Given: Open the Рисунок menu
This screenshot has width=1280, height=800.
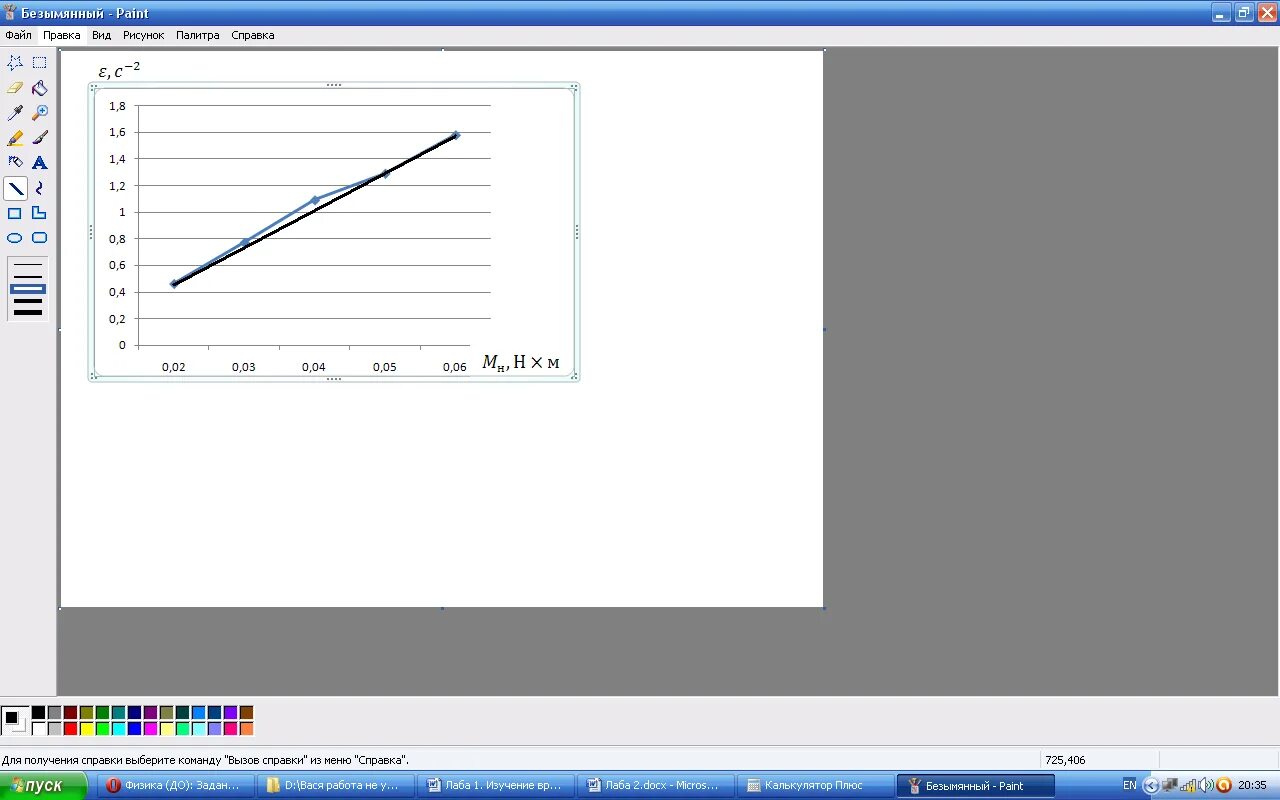Looking at the screenshot, I should tap(144, 35).
